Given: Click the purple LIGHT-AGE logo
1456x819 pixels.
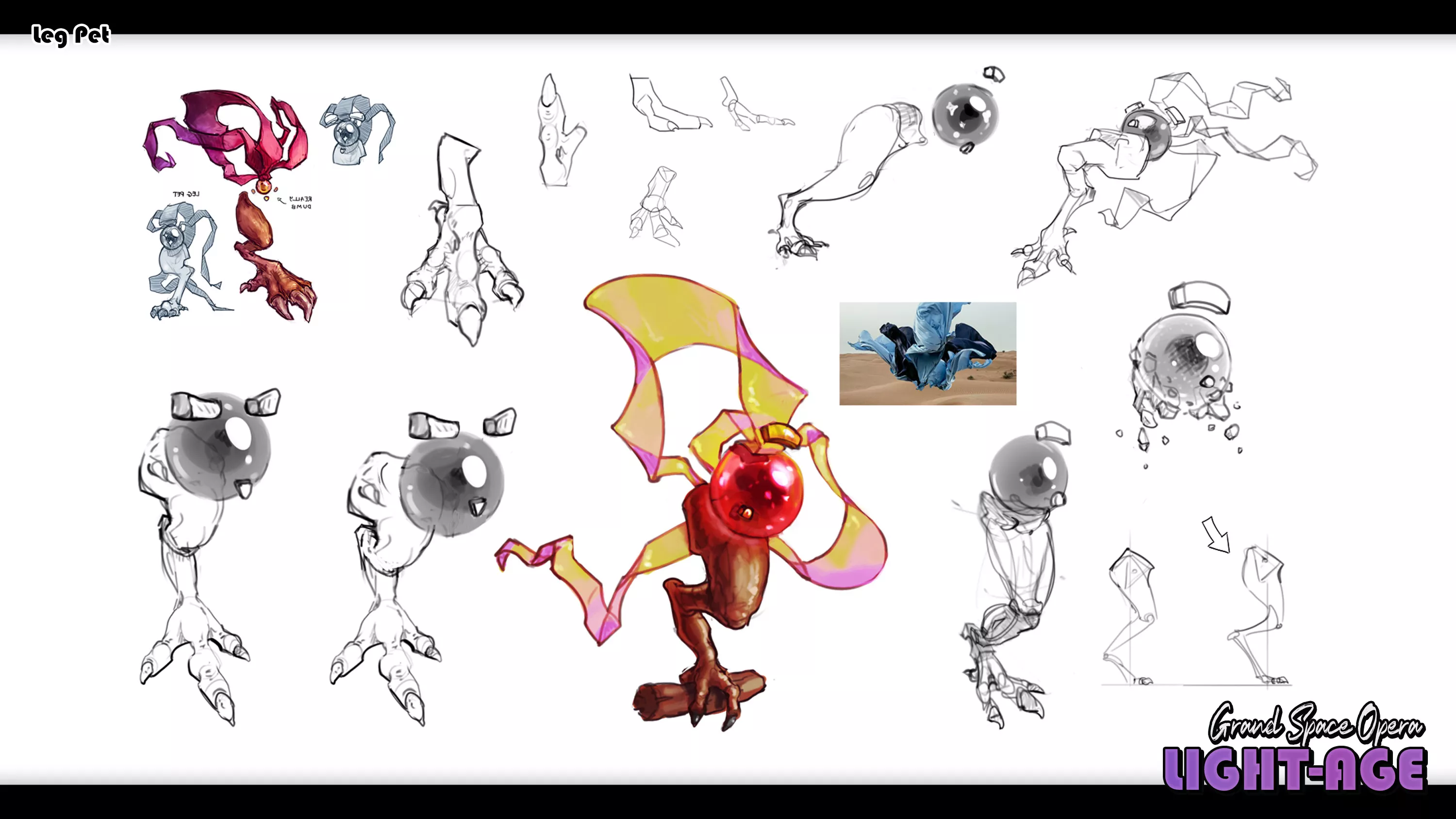Looking at the screenshot, I should [x=1295, y=770].
